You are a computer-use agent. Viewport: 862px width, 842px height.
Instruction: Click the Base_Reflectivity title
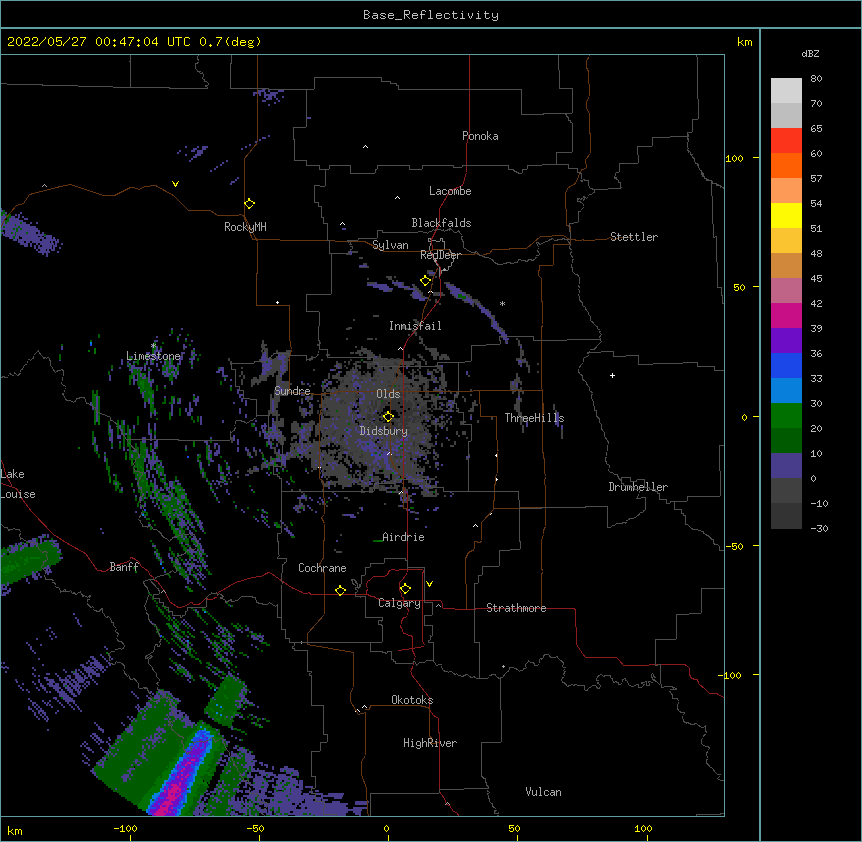(x=431, y=15)
